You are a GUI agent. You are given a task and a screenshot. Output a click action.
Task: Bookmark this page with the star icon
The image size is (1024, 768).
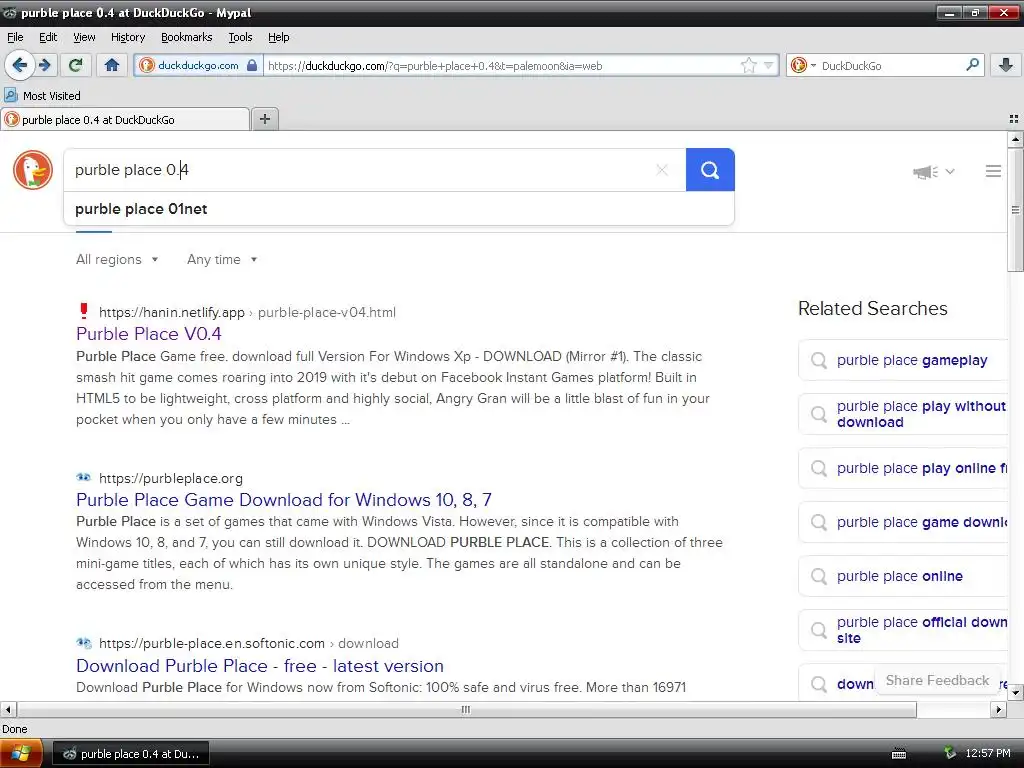(748, 65)
